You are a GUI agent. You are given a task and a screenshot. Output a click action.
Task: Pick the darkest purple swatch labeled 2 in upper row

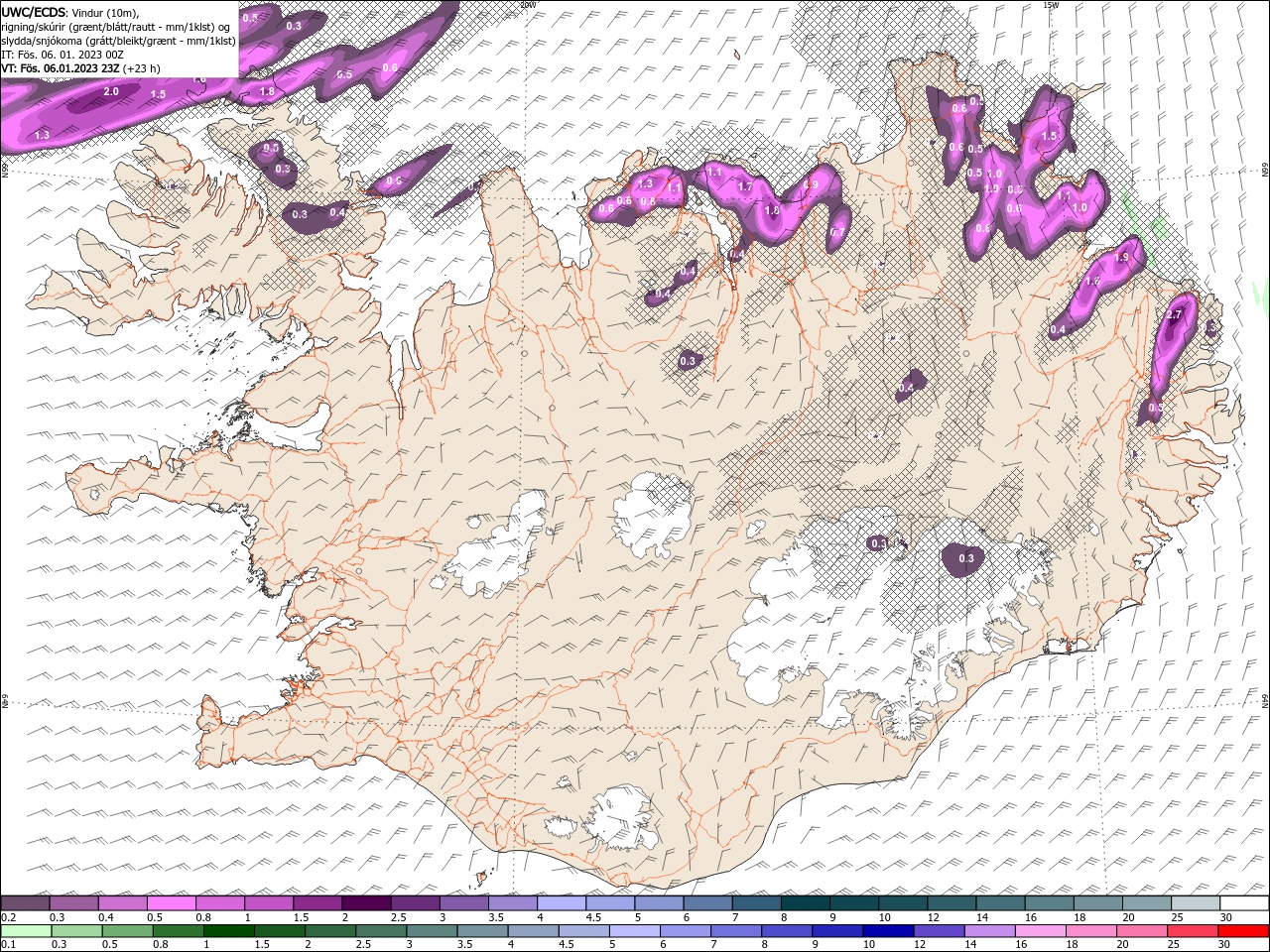pyautogui.click(x=366, y=903)
